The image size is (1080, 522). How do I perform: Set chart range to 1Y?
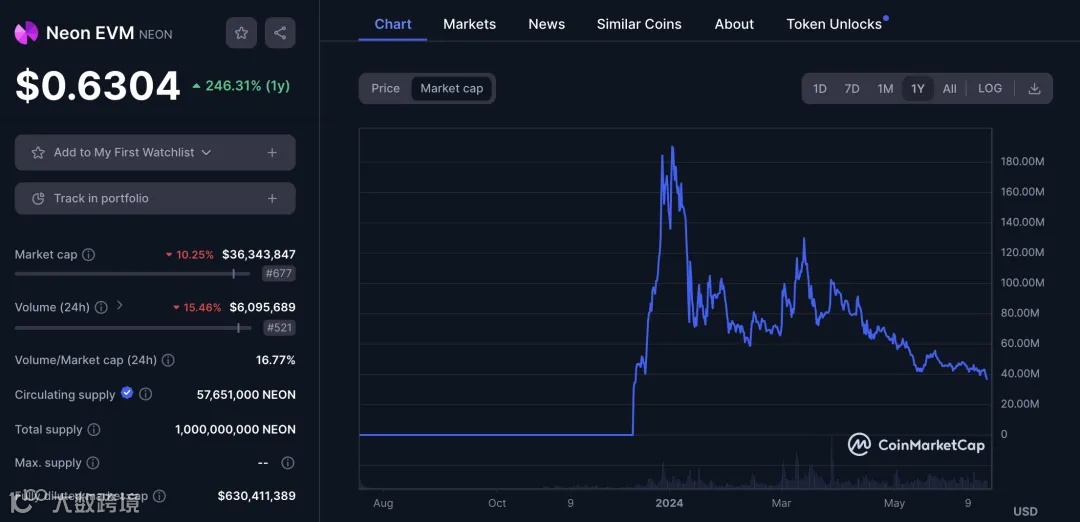[x=917, y=88]
